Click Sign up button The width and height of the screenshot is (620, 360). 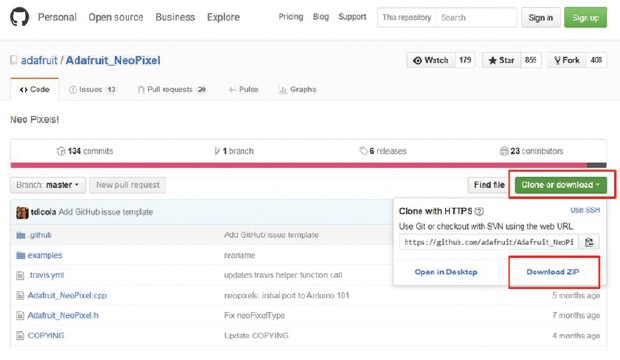pos(586,17)
